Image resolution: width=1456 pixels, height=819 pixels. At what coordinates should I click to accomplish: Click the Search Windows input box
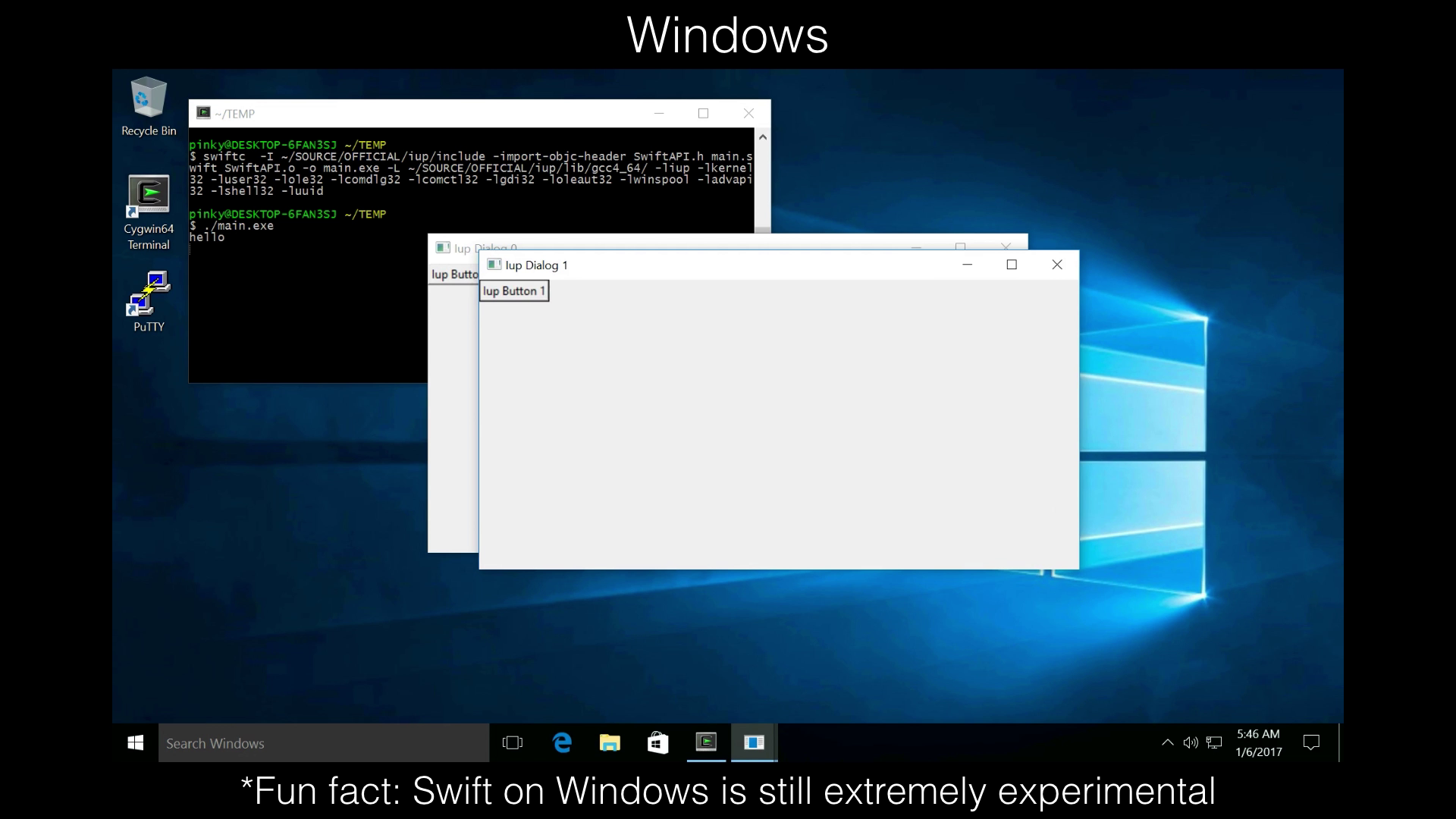(324, 743)
